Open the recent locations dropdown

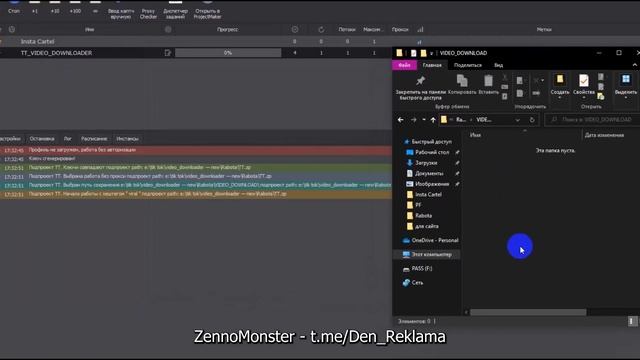point(424,120)
